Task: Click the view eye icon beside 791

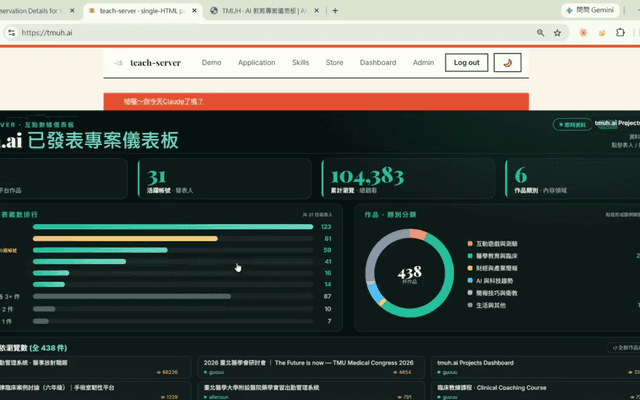Action: (x=400, y=397)
